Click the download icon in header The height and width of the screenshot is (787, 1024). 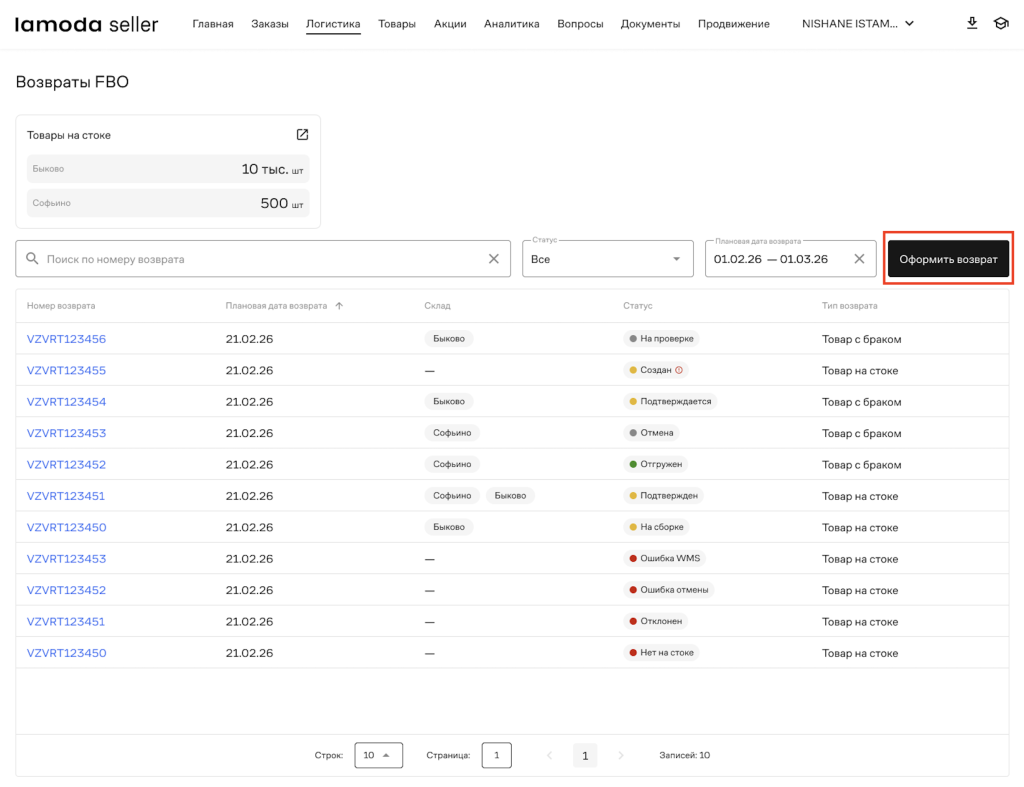(972, 24)
